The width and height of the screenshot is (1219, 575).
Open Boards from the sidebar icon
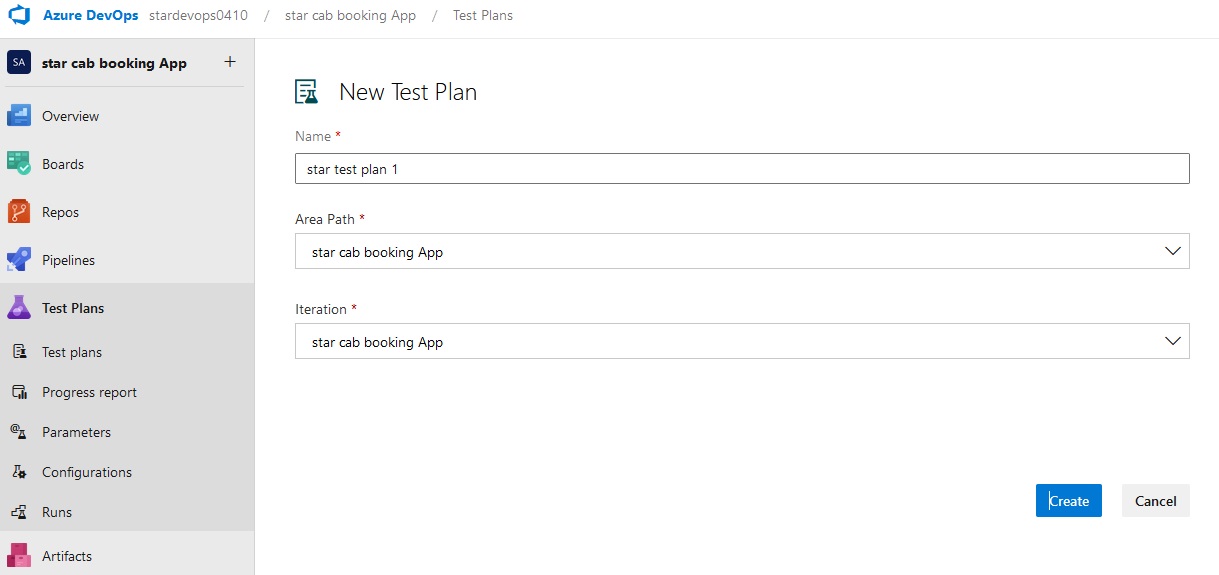click(x=19, y=164)
